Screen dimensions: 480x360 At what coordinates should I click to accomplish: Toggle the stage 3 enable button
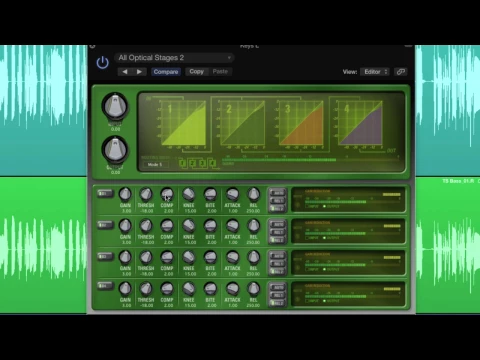pyautogui.click(x=105, y=257)
